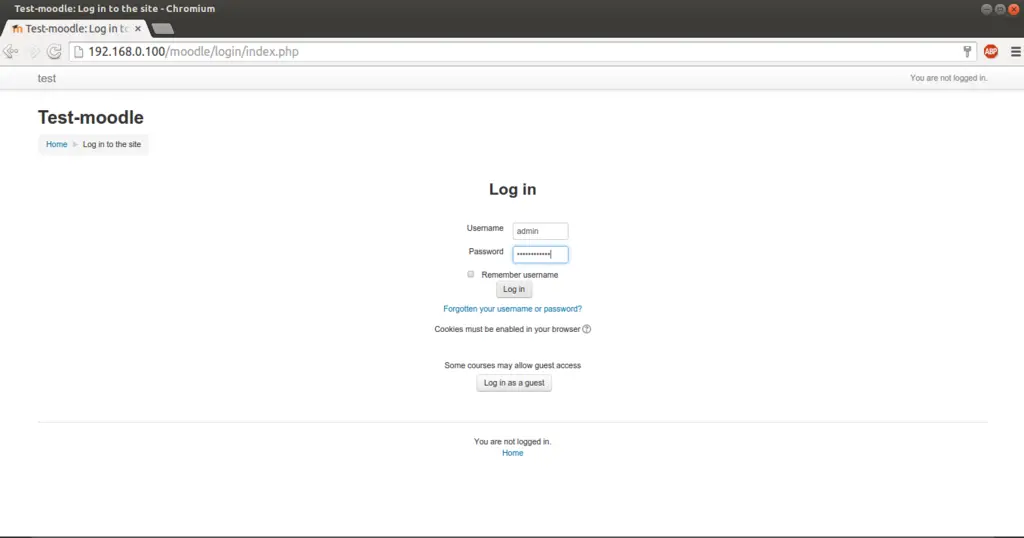Select the Test-moodle Log in tab
Screen dimensions: 1024x538
[75, 29]
